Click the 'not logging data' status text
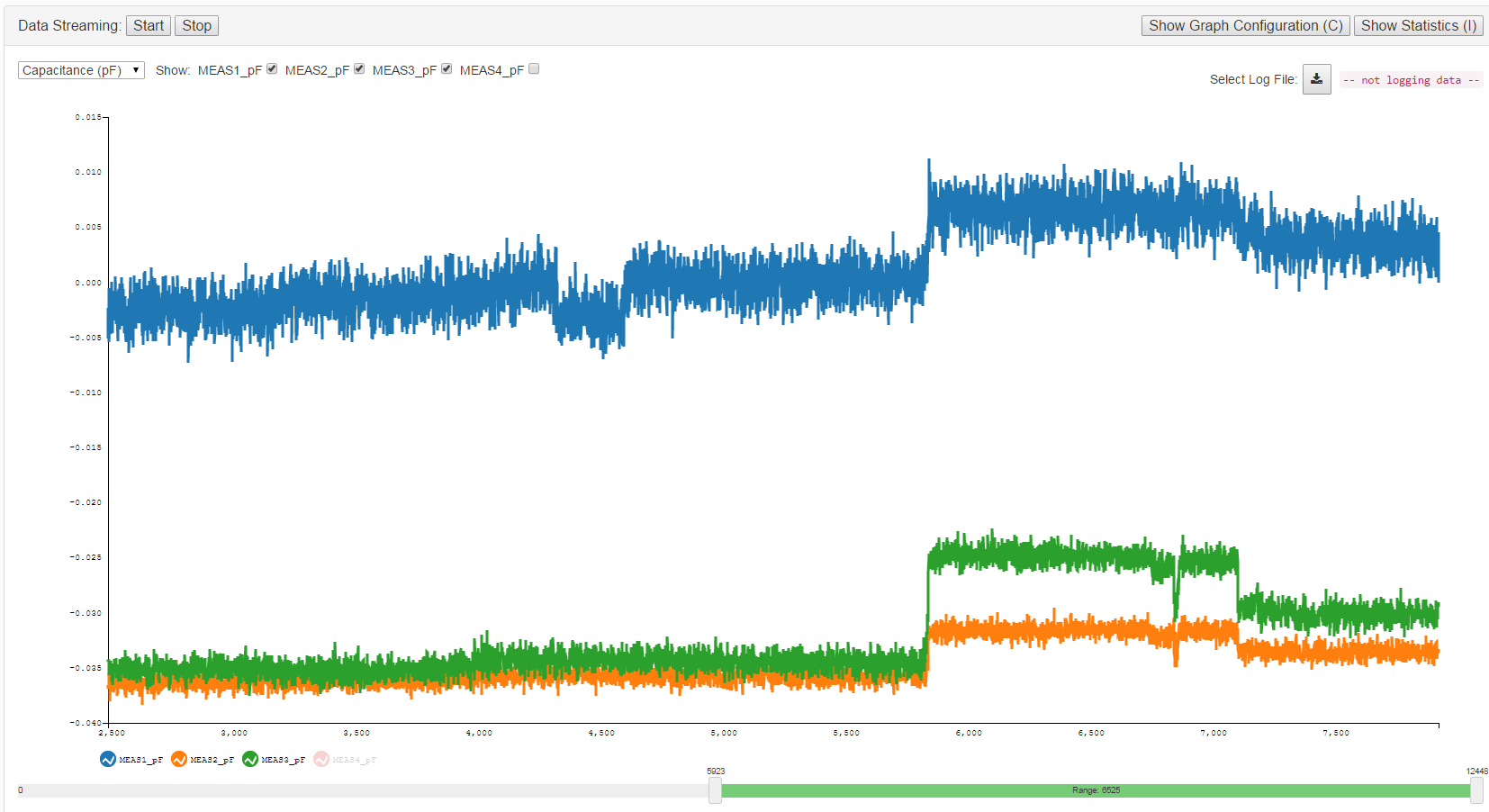 1411,80
